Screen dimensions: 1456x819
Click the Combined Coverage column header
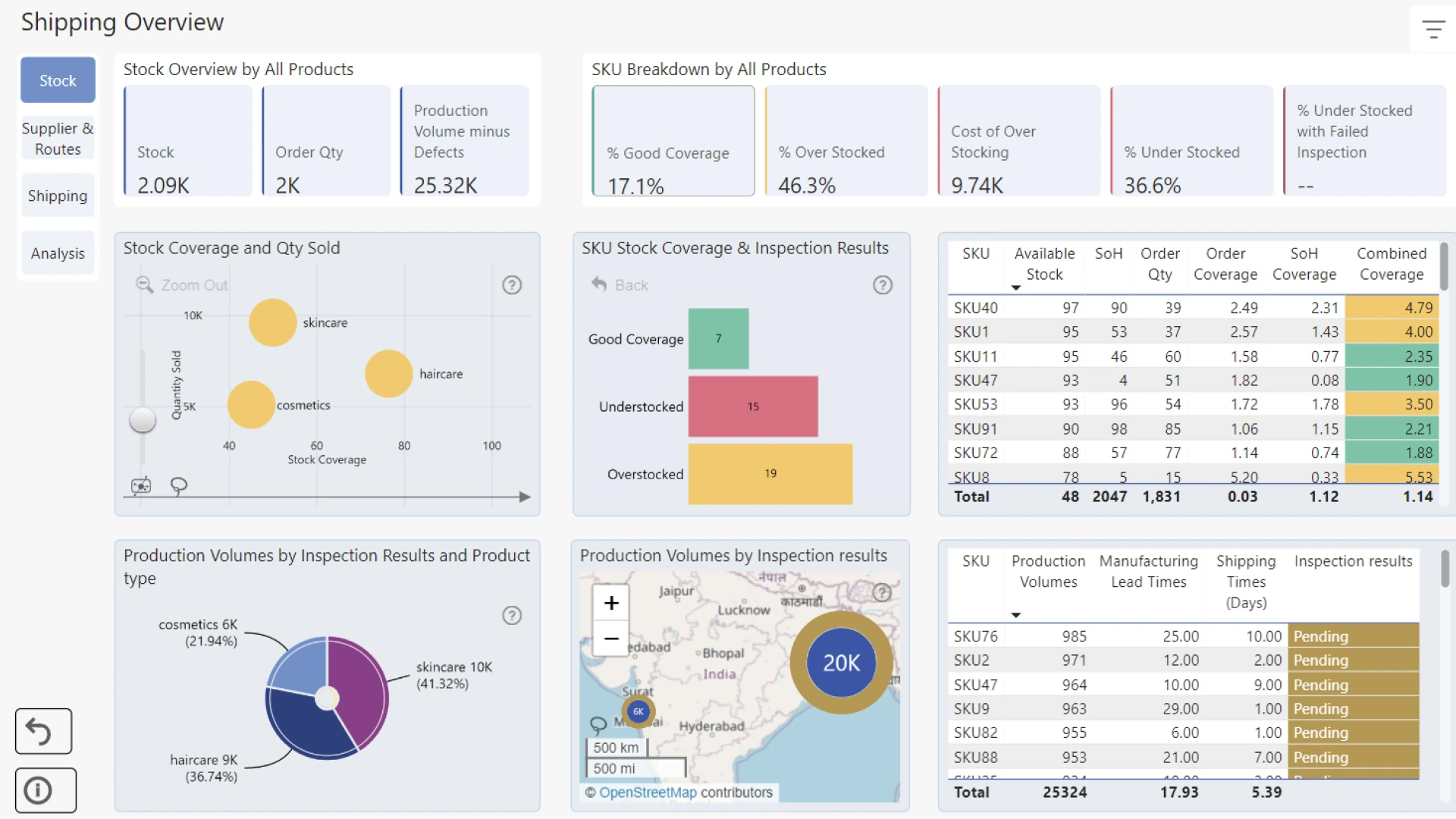point(1392,264)
